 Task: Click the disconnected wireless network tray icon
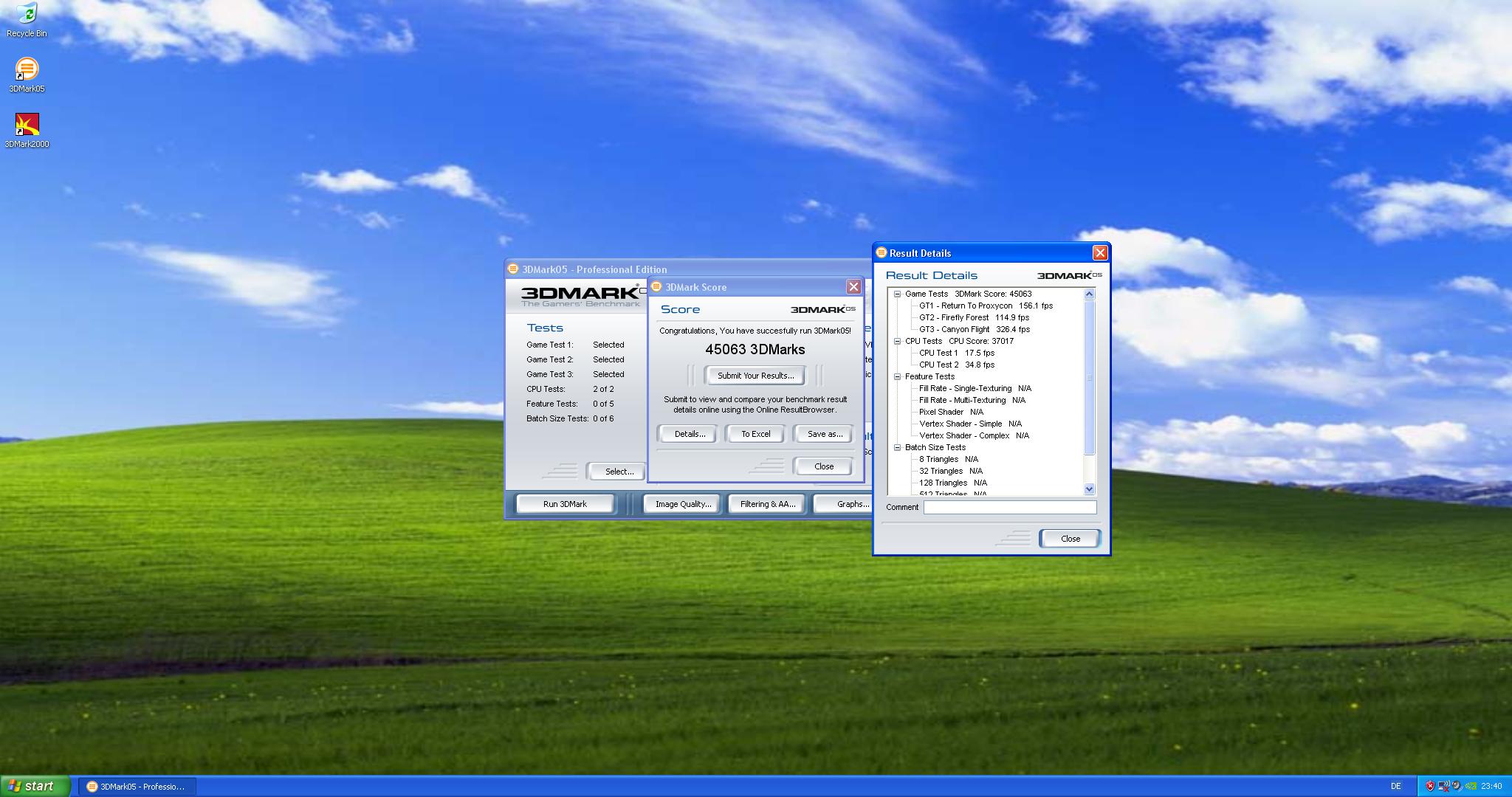(1443, 786)
